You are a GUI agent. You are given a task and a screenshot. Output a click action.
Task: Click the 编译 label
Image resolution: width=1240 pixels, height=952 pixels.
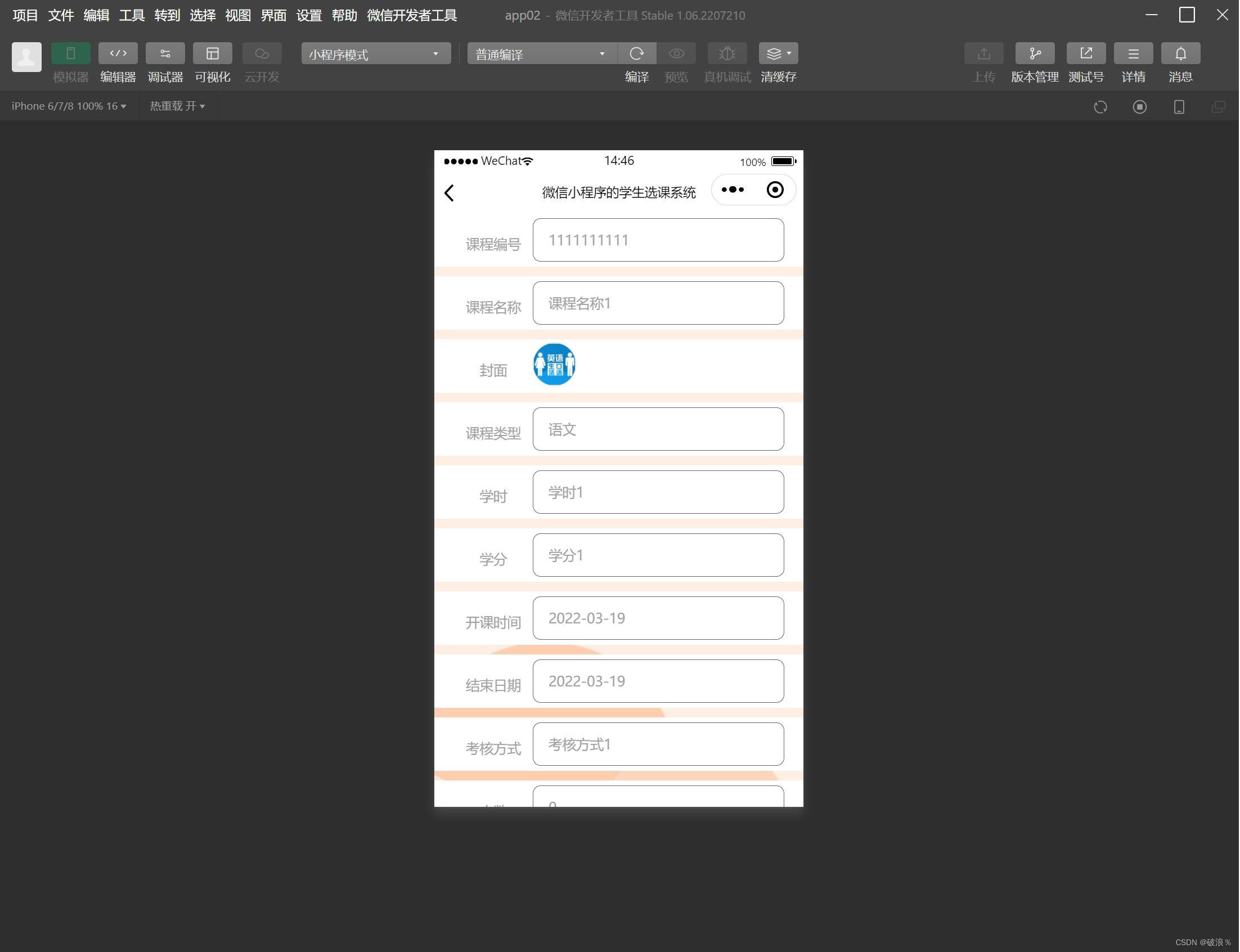coord(637,77)
